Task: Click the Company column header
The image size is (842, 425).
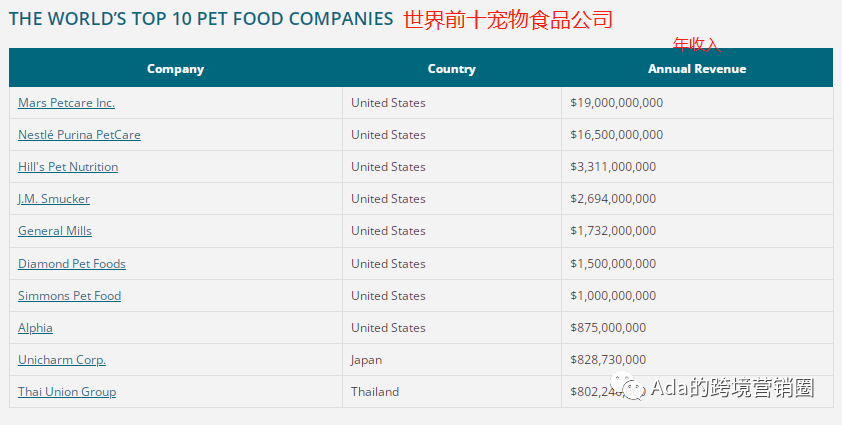Action: click(x=176, y=69)
